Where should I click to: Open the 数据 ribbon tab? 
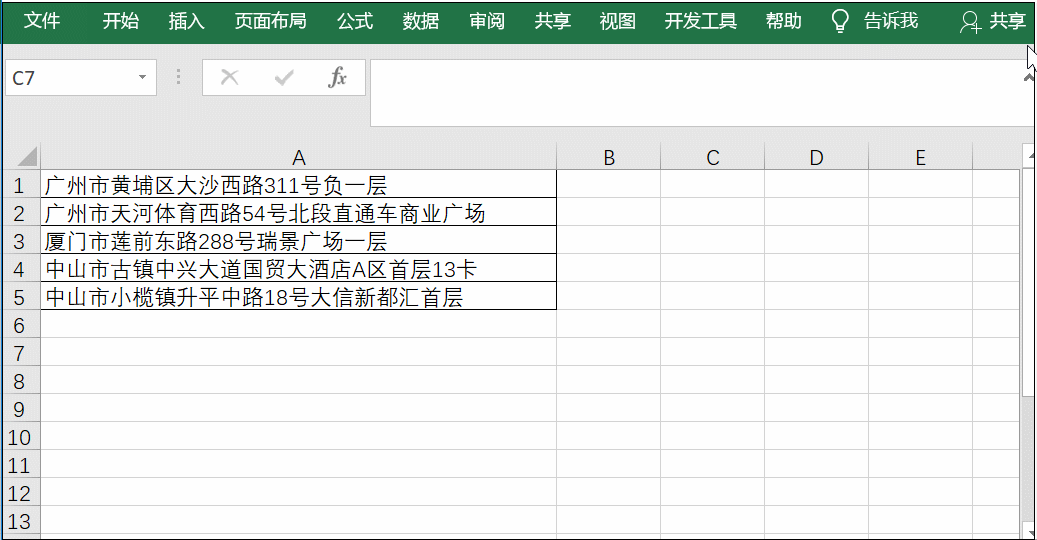(421, 21)
